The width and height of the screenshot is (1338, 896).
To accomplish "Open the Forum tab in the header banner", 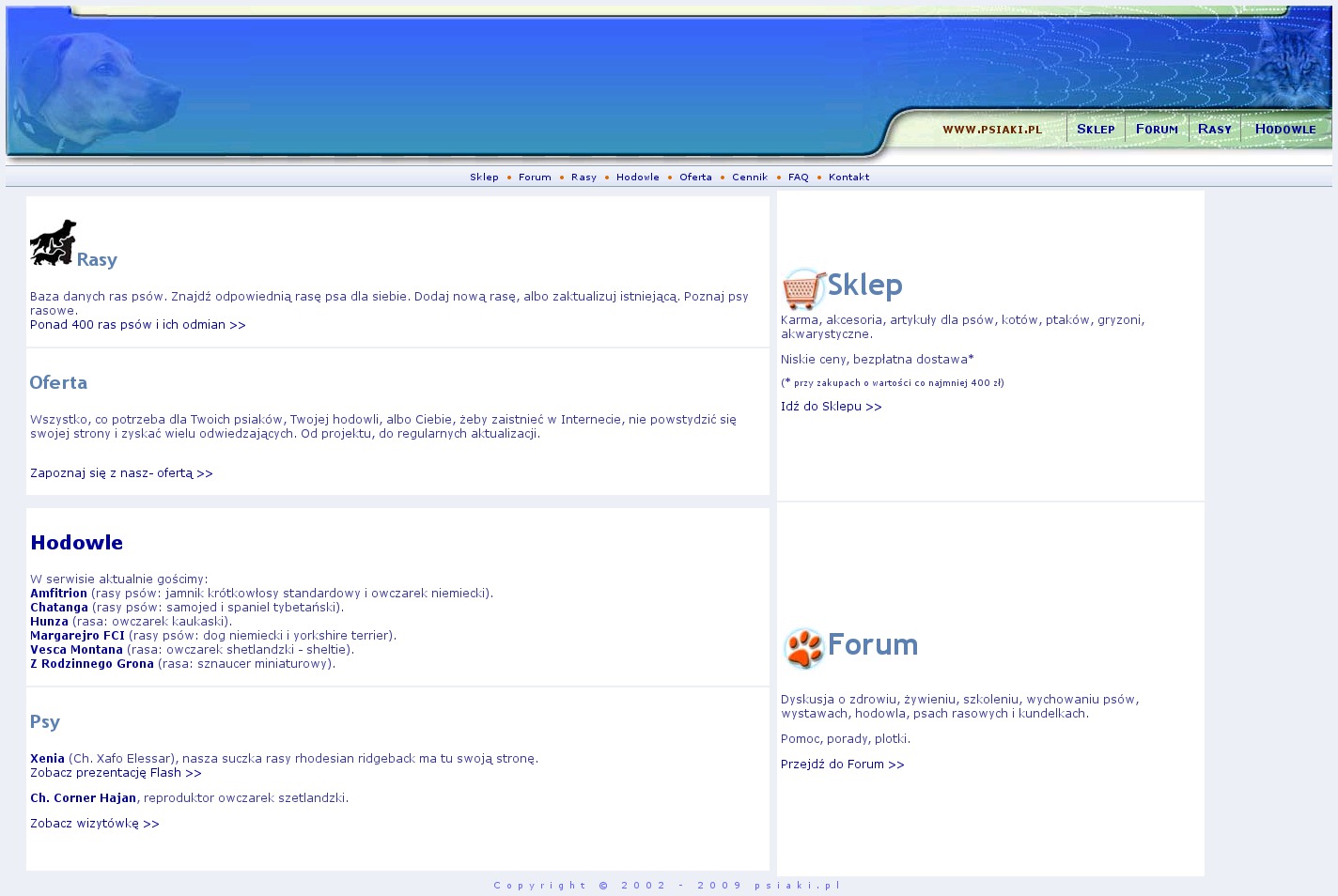I will click(x=1157, y=130).
